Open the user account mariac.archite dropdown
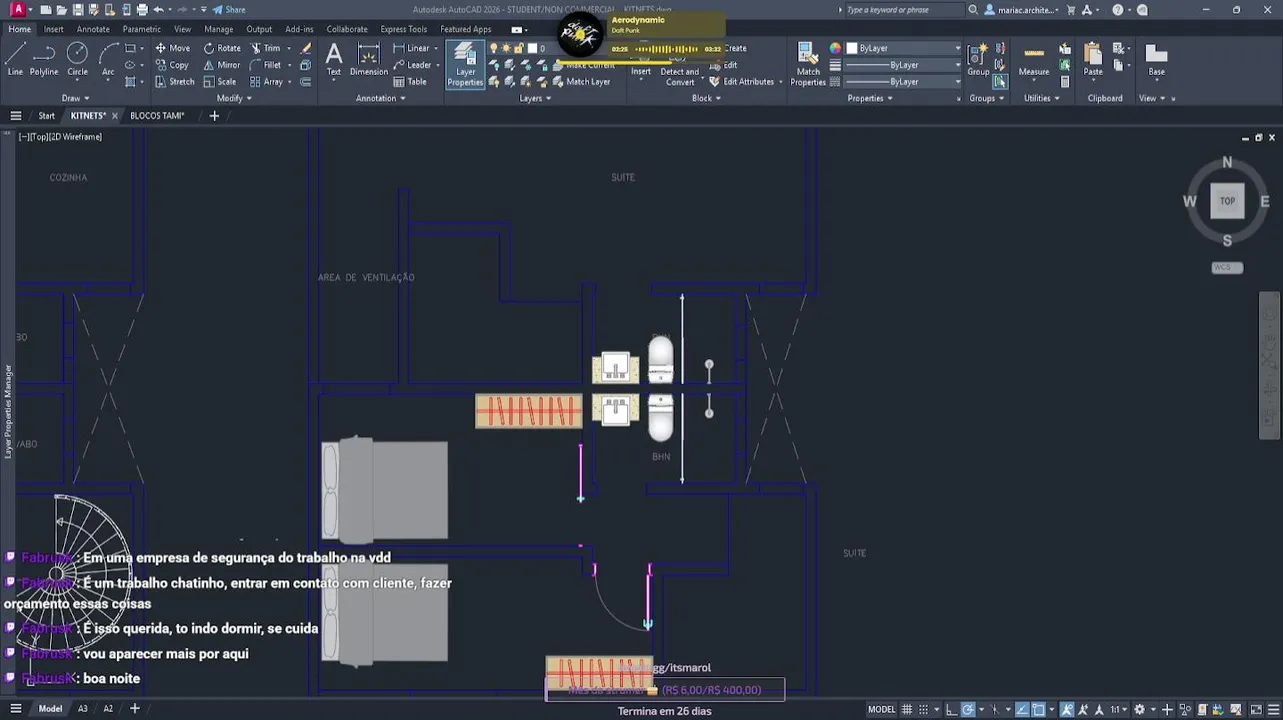Screen dimensions: 1283x720 click(1021, 10)
